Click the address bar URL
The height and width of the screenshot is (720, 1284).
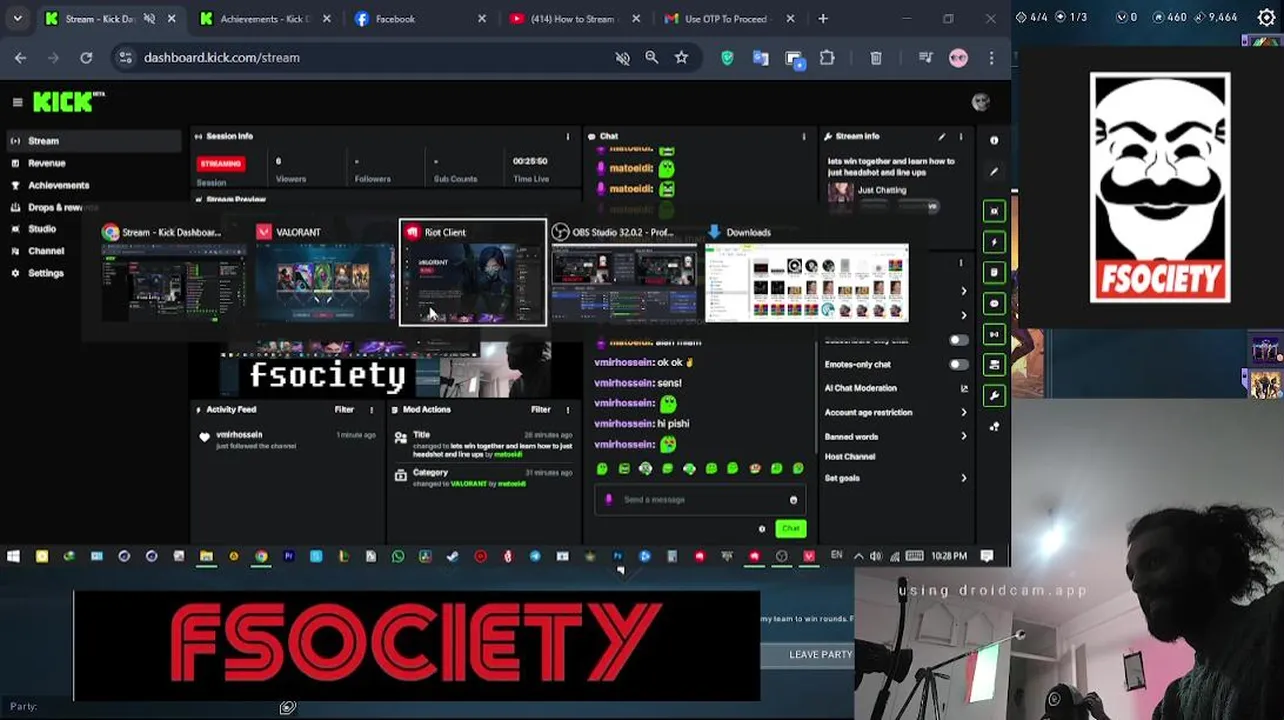tap(221, 58)
